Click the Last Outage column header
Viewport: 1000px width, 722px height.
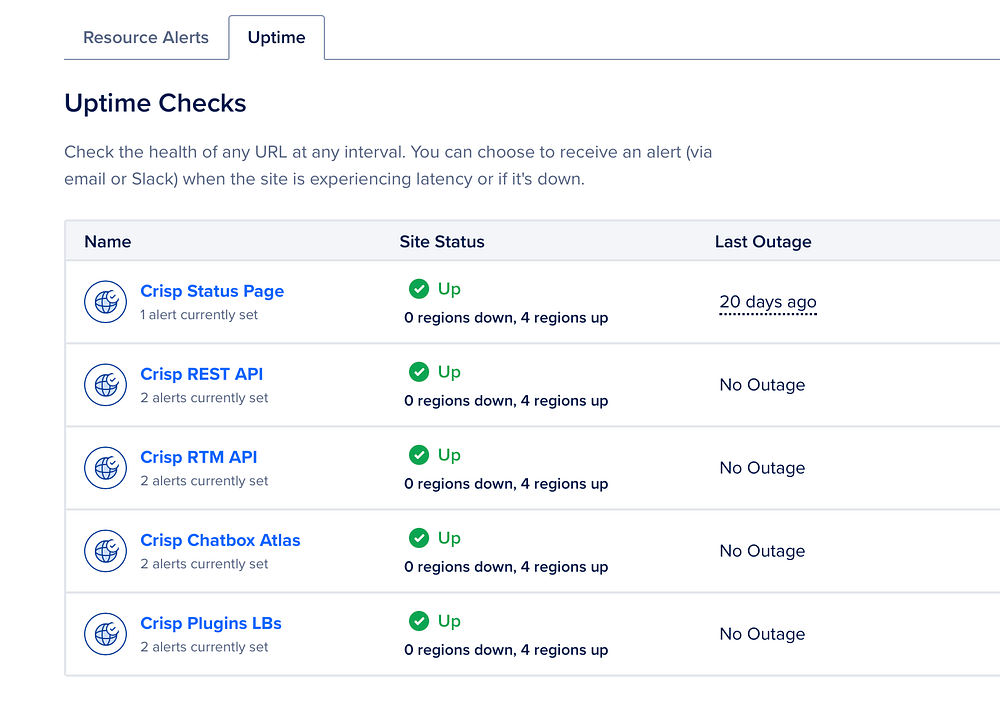(x=763, y=242)
